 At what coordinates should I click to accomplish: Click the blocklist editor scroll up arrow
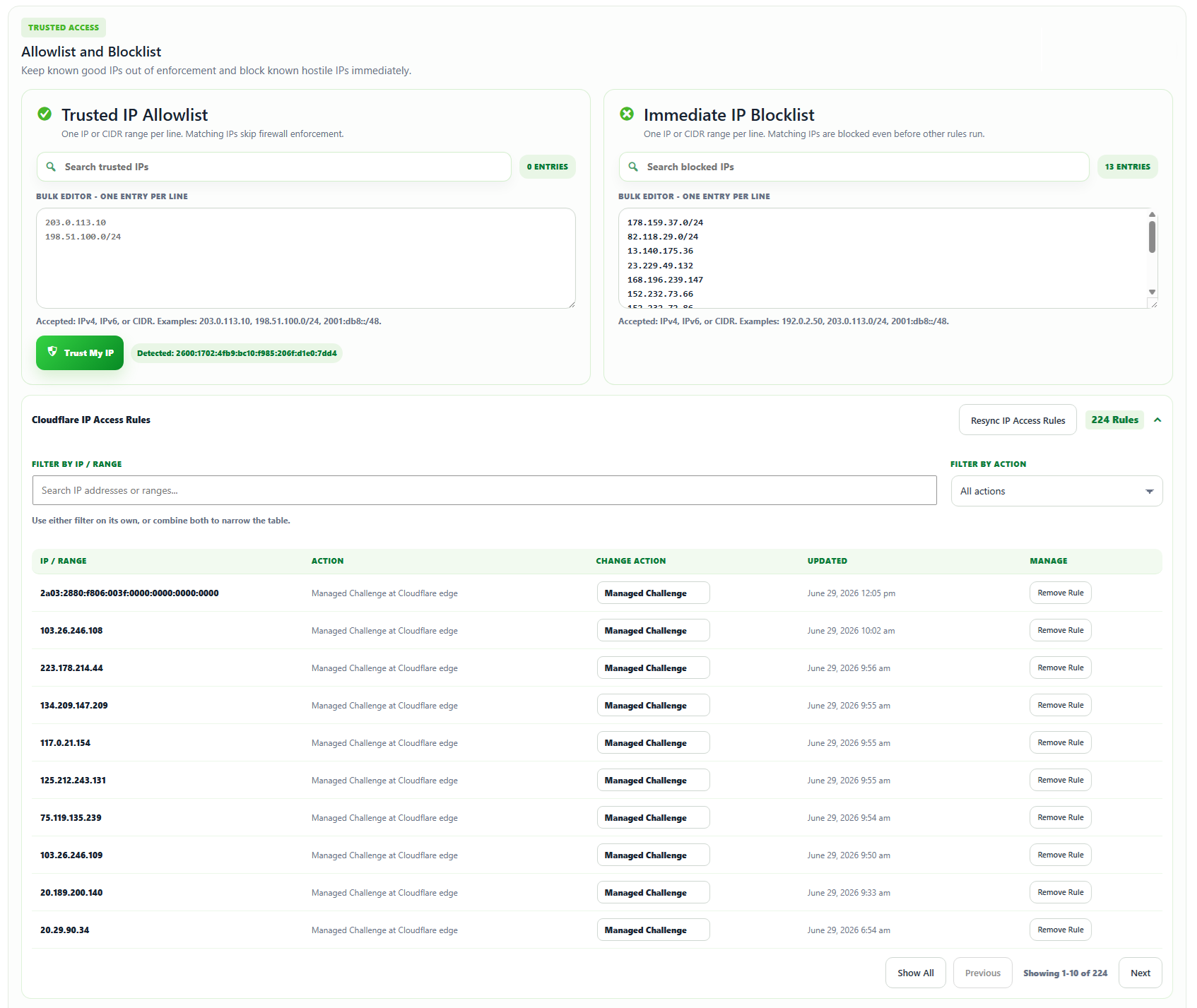pyautogui.click(x=1152, y=214)
